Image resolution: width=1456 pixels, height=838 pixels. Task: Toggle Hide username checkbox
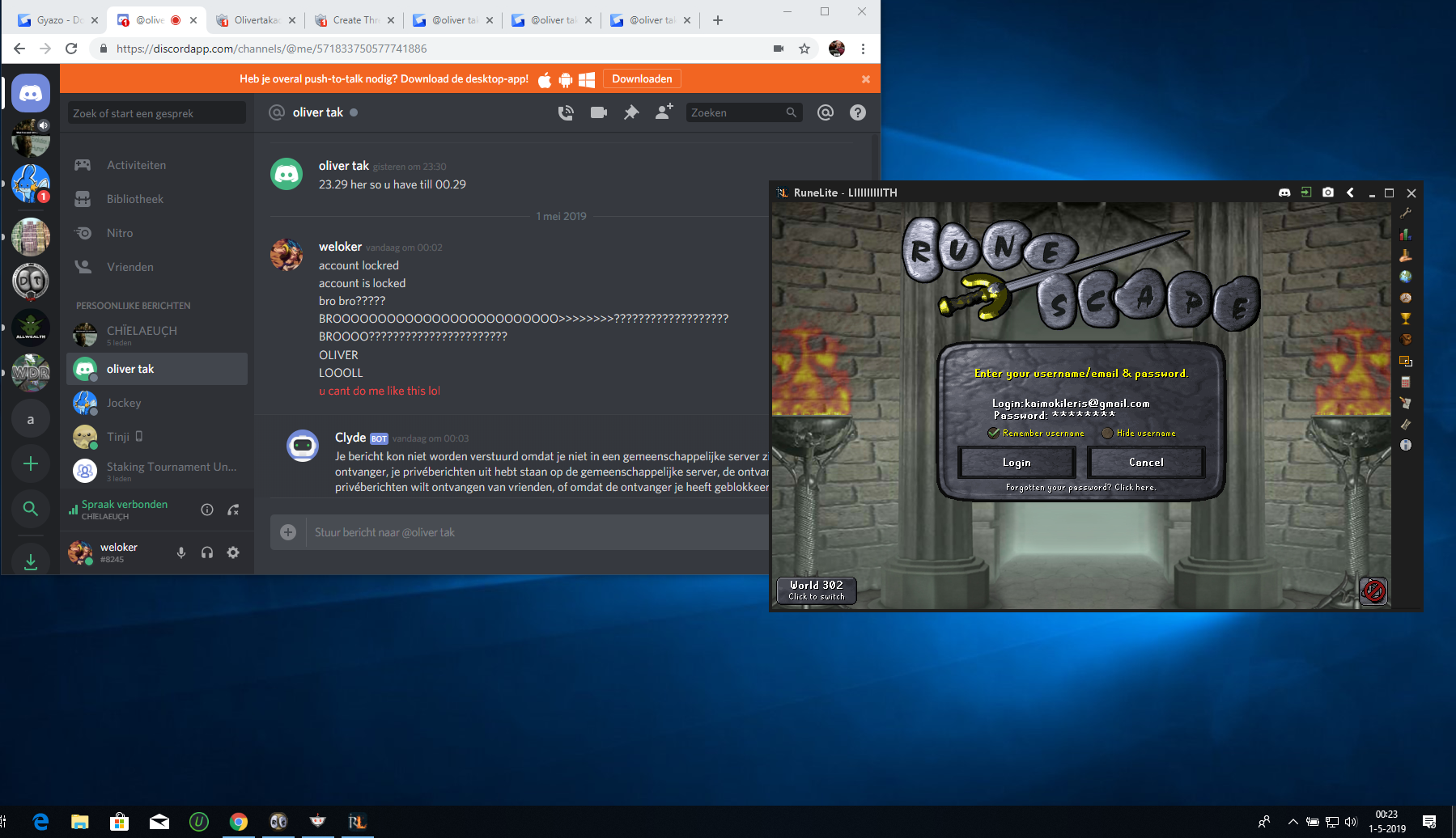(1107, 433)
